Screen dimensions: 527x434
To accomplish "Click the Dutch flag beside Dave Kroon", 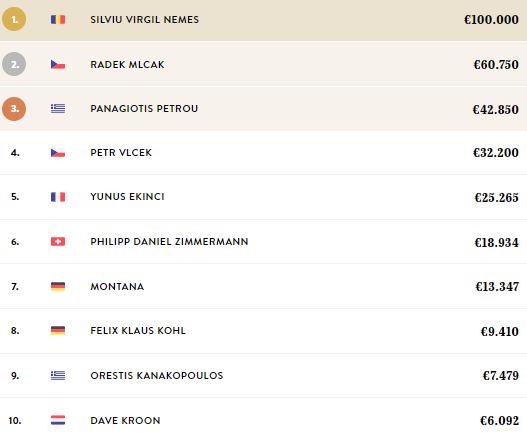I will tap(58, 420).
